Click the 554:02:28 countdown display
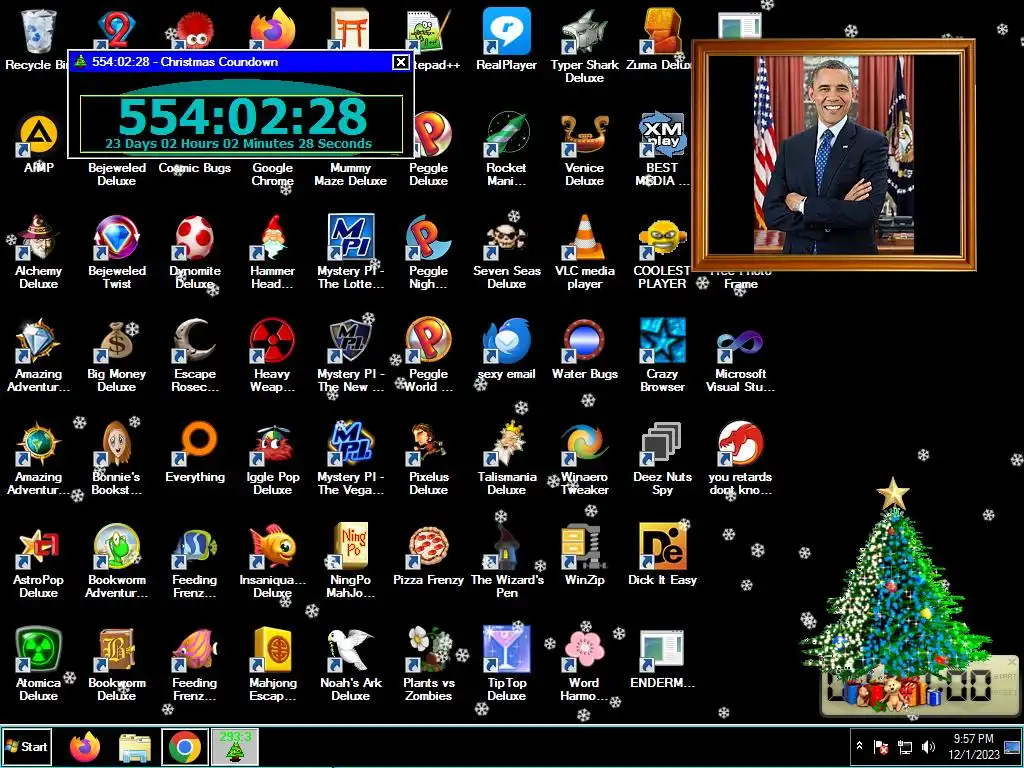This screenshot has height=768, width=1024. click(242, 116)
